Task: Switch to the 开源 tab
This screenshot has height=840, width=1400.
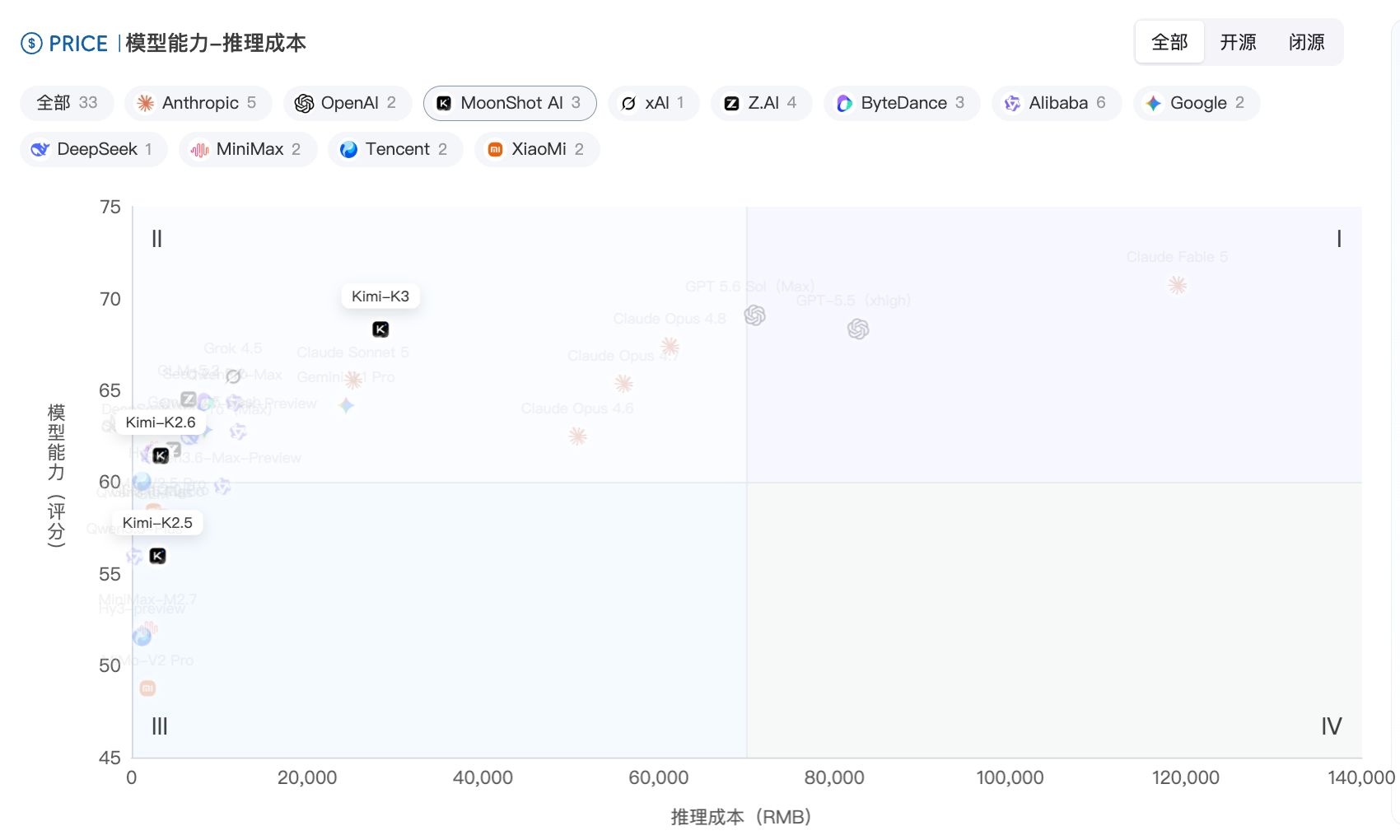Action: pyautogui.click(x=1238, y=42)
